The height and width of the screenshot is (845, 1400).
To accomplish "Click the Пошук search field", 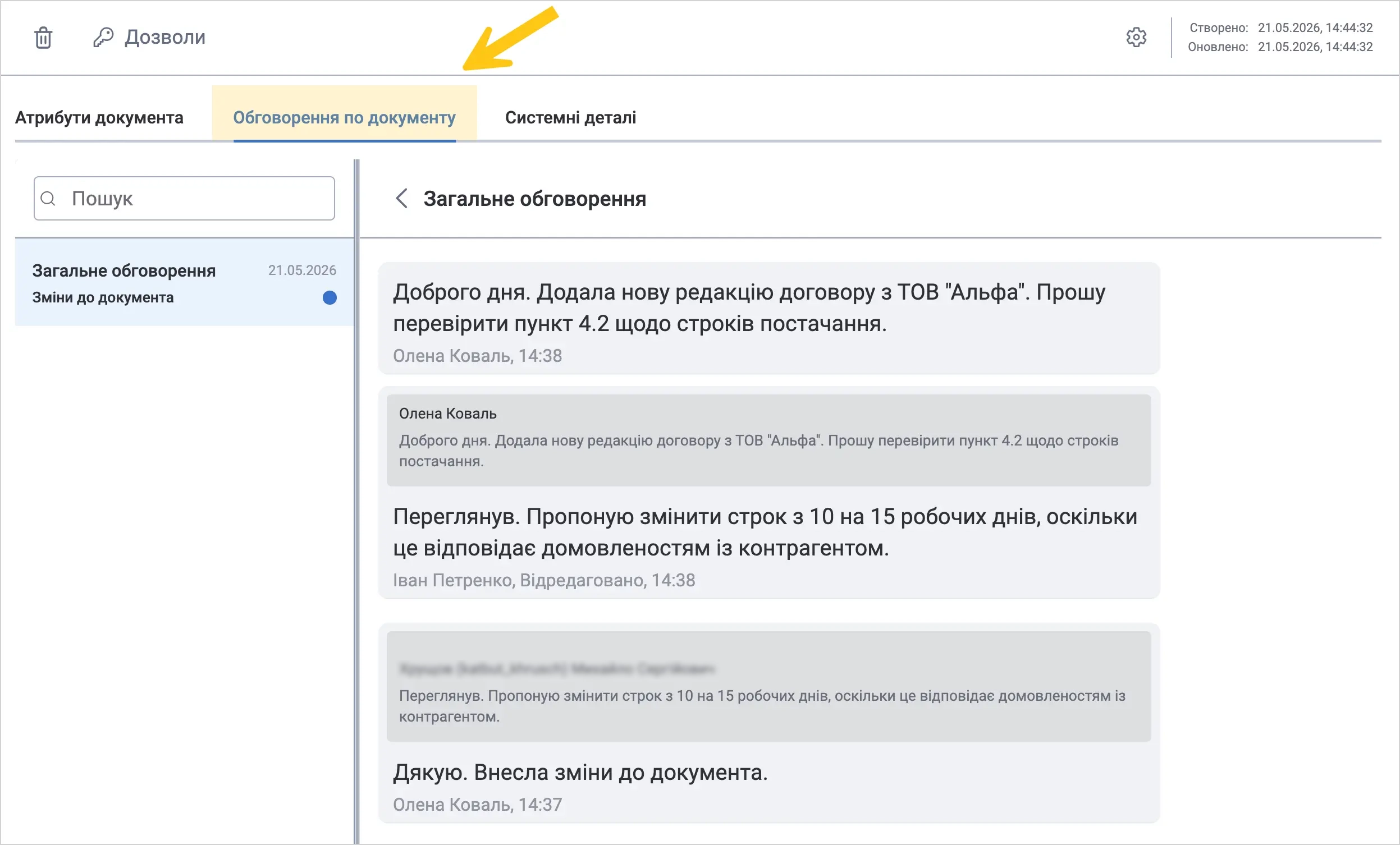I will point(184,198).
